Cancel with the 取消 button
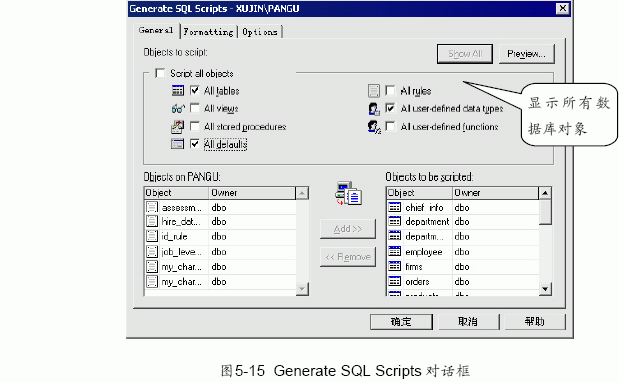This screenshot has height=382, width=619. click(x=468, y=322)
